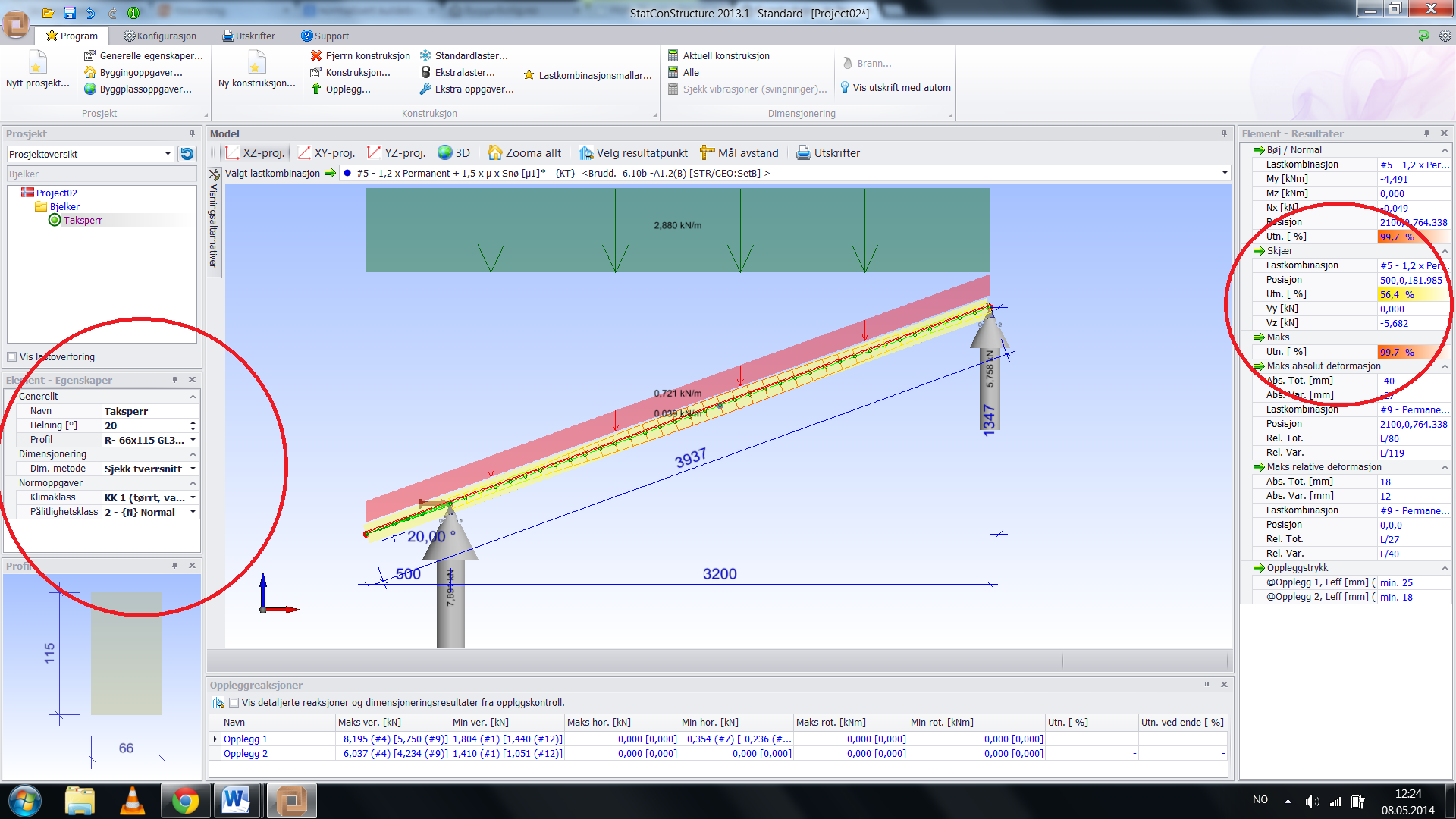Open Prosjektoversikt dropdown
Viewport: 1456px width, 819px height.
tap(168, 154)
